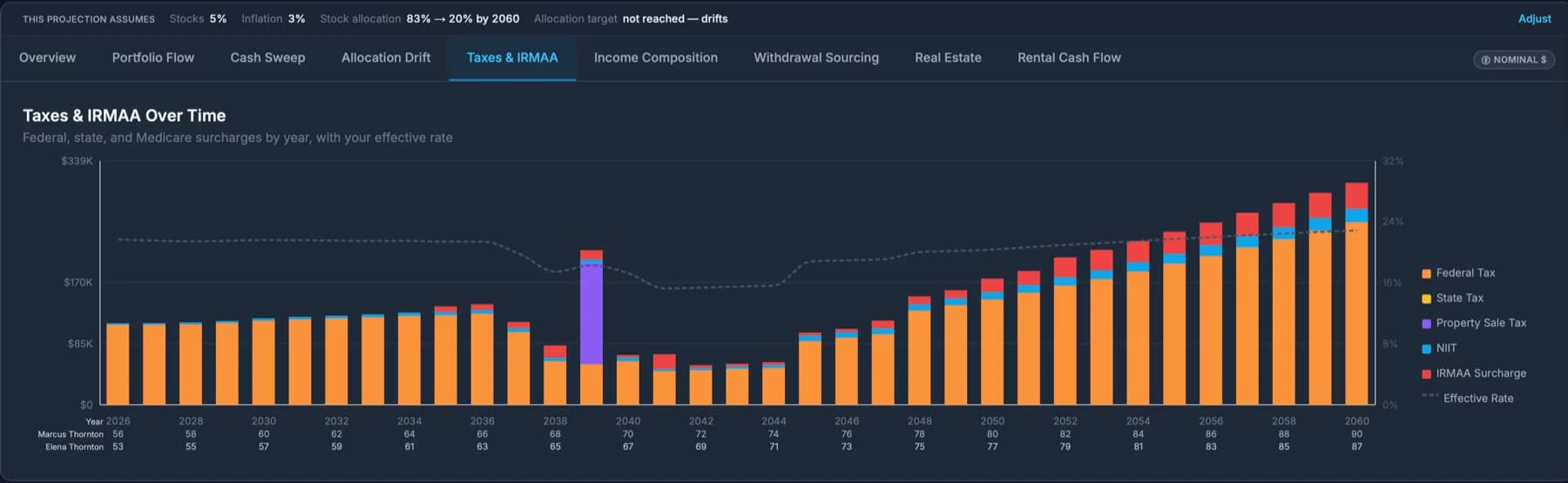Click the 'THIS PROJECTION ASSUMES' label
1568x483 pixels.
point(89,19)
